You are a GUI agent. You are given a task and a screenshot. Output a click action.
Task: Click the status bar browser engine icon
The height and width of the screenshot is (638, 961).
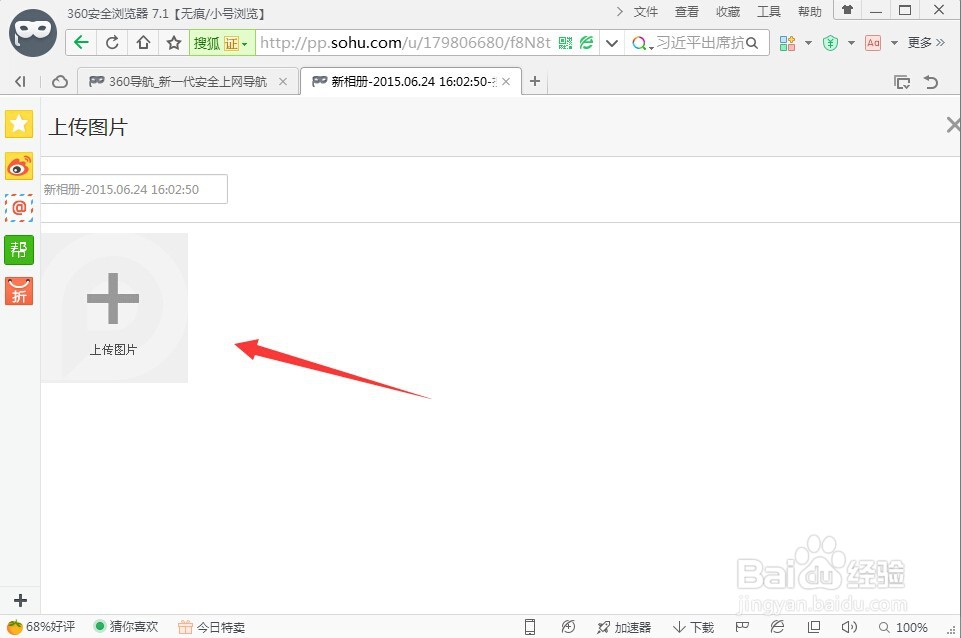click(x=777, y=627)
